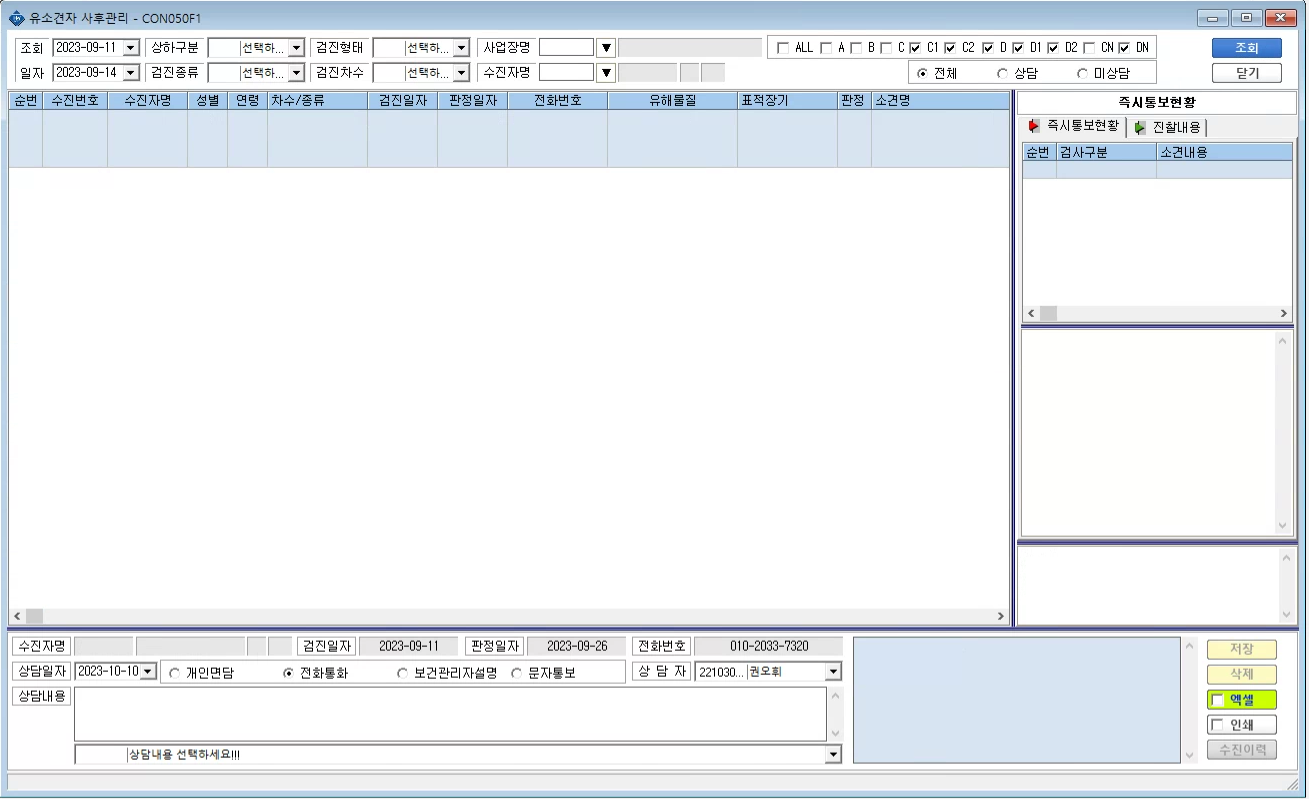Click right arrow of main grid scrollbar
This screenshot has width=1309, height=799.
point(1001,616)
